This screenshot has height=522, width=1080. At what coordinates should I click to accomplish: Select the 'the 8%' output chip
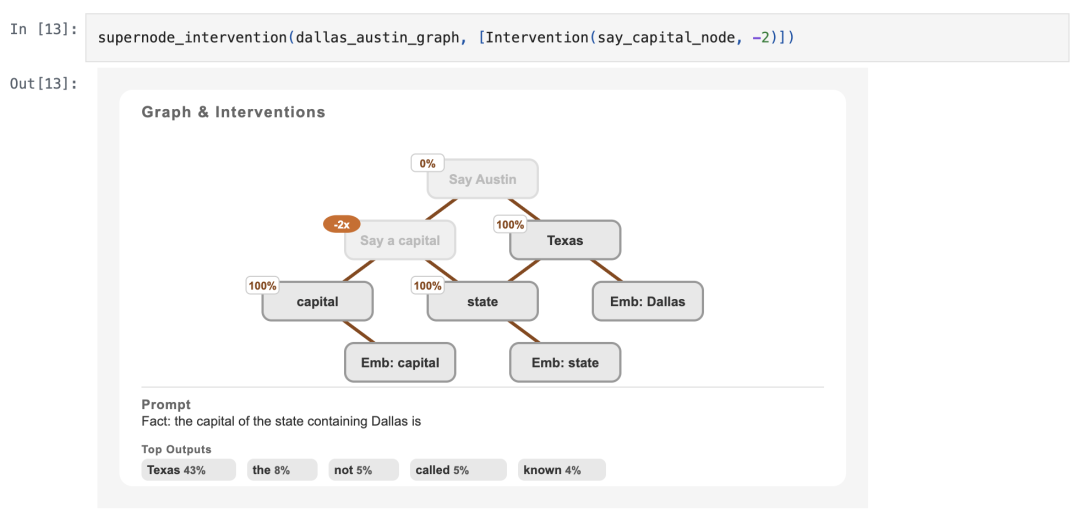tap(282, 470)
